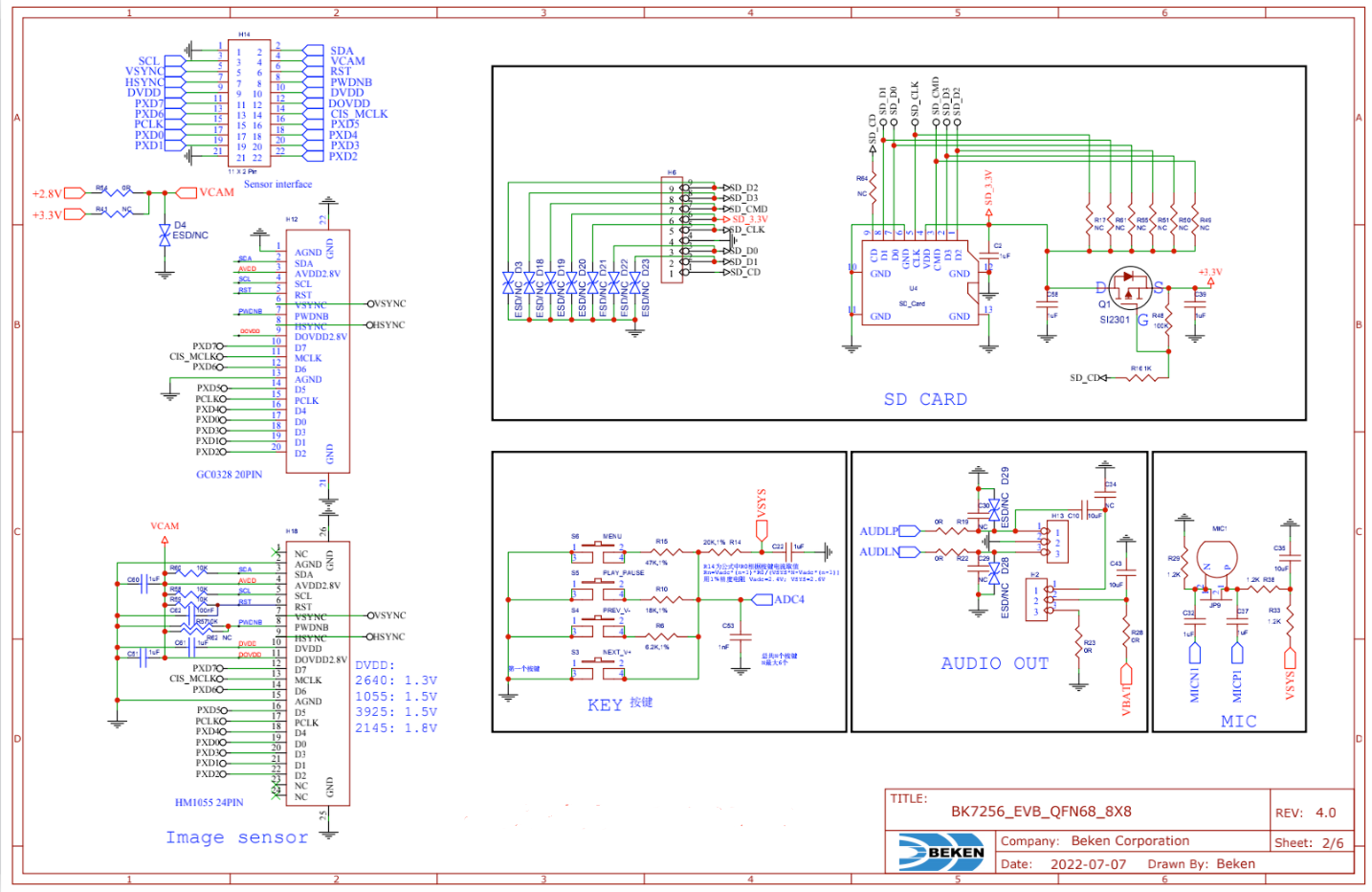The height and width of the screenshot is (892, 1372).
Task: Click the 'PLAY_PAUSE' switch label
Action: pyautogui.click(x=624, y=573)
